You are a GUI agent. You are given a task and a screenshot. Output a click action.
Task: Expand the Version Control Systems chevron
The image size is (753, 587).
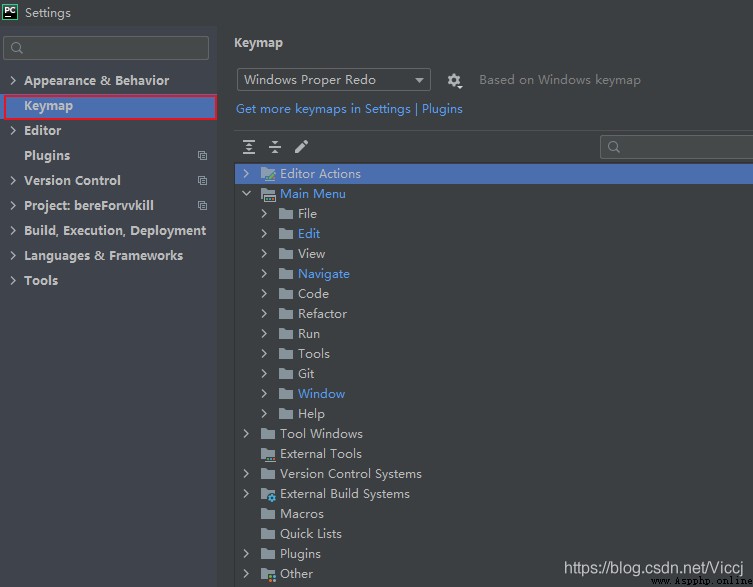(x=246, y=474)
